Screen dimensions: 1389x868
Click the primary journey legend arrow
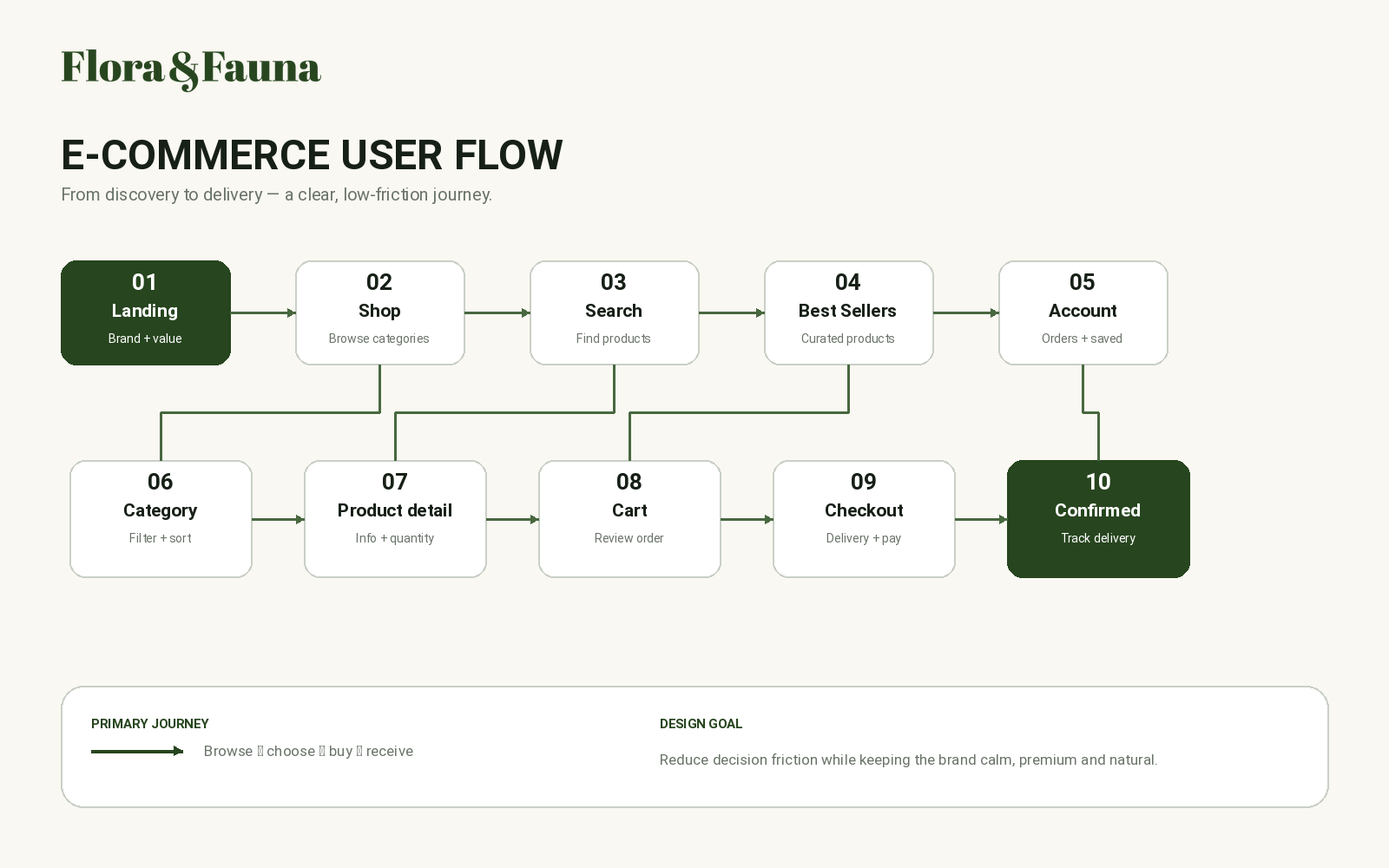(x=137, y=752)
